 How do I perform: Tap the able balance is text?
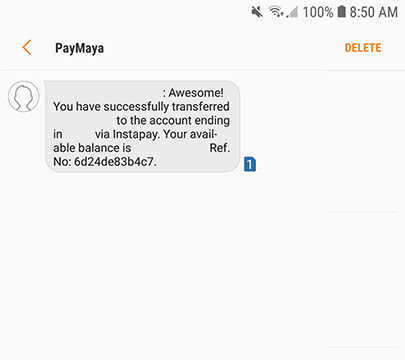pos(92,148)
